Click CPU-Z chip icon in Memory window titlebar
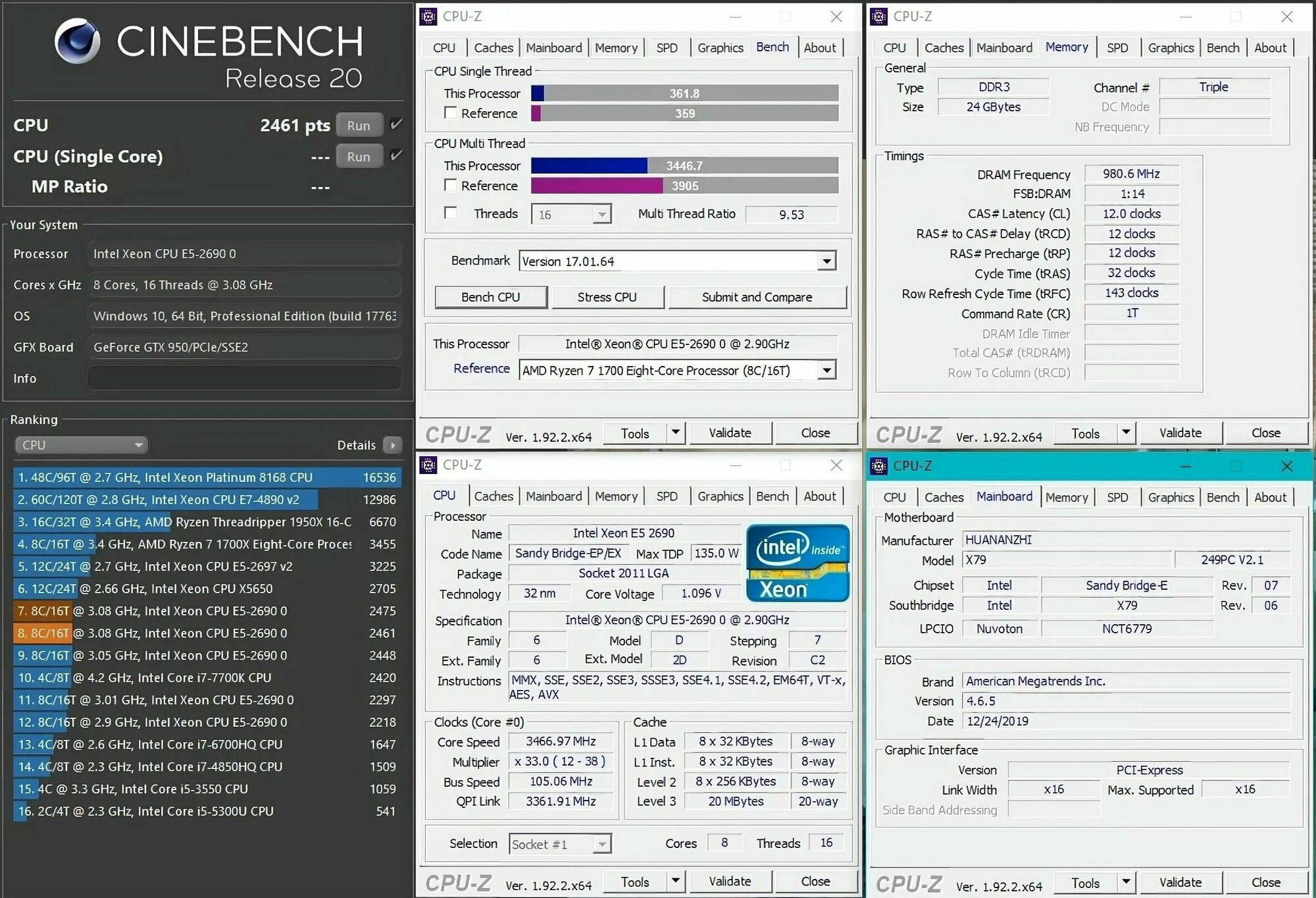The image size is (1316, 898). (x=878, y=16)
